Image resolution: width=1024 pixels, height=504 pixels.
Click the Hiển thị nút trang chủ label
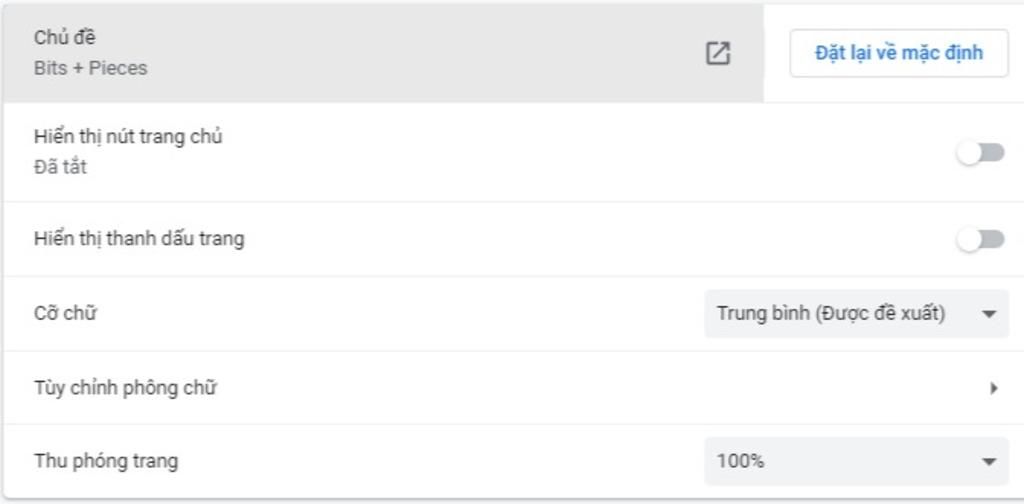coord(128,137)
